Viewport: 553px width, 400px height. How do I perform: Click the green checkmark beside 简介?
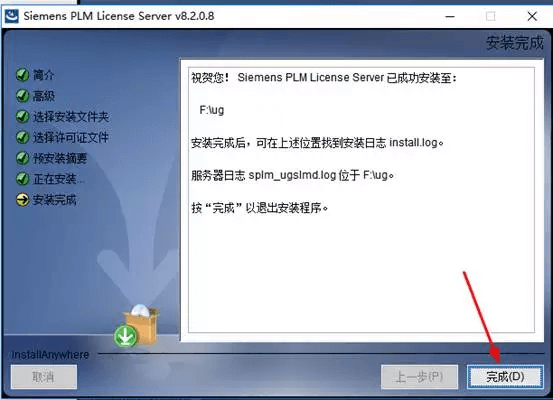[23, 75]
